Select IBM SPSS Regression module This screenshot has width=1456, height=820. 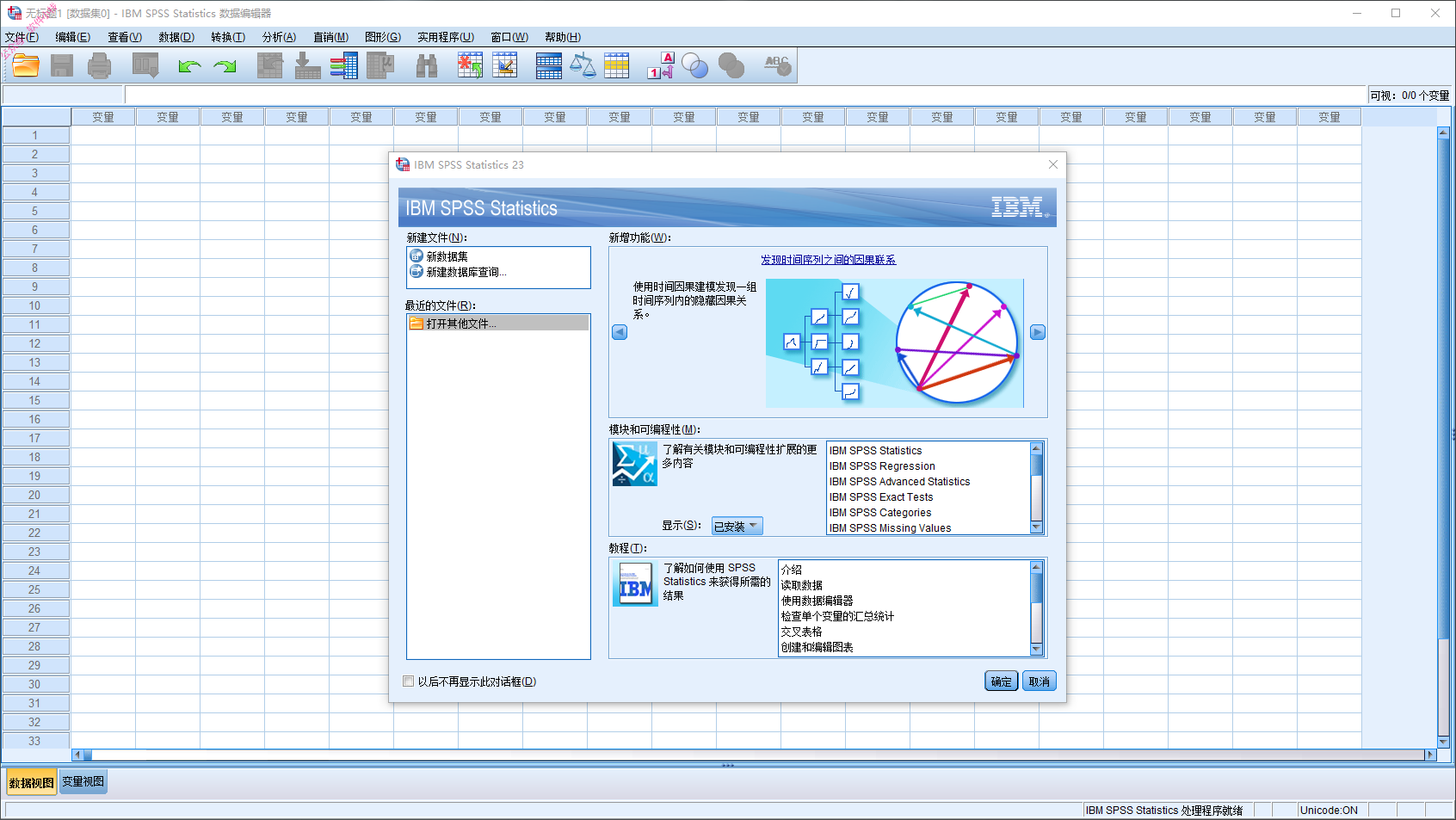(x=882, y=466)
